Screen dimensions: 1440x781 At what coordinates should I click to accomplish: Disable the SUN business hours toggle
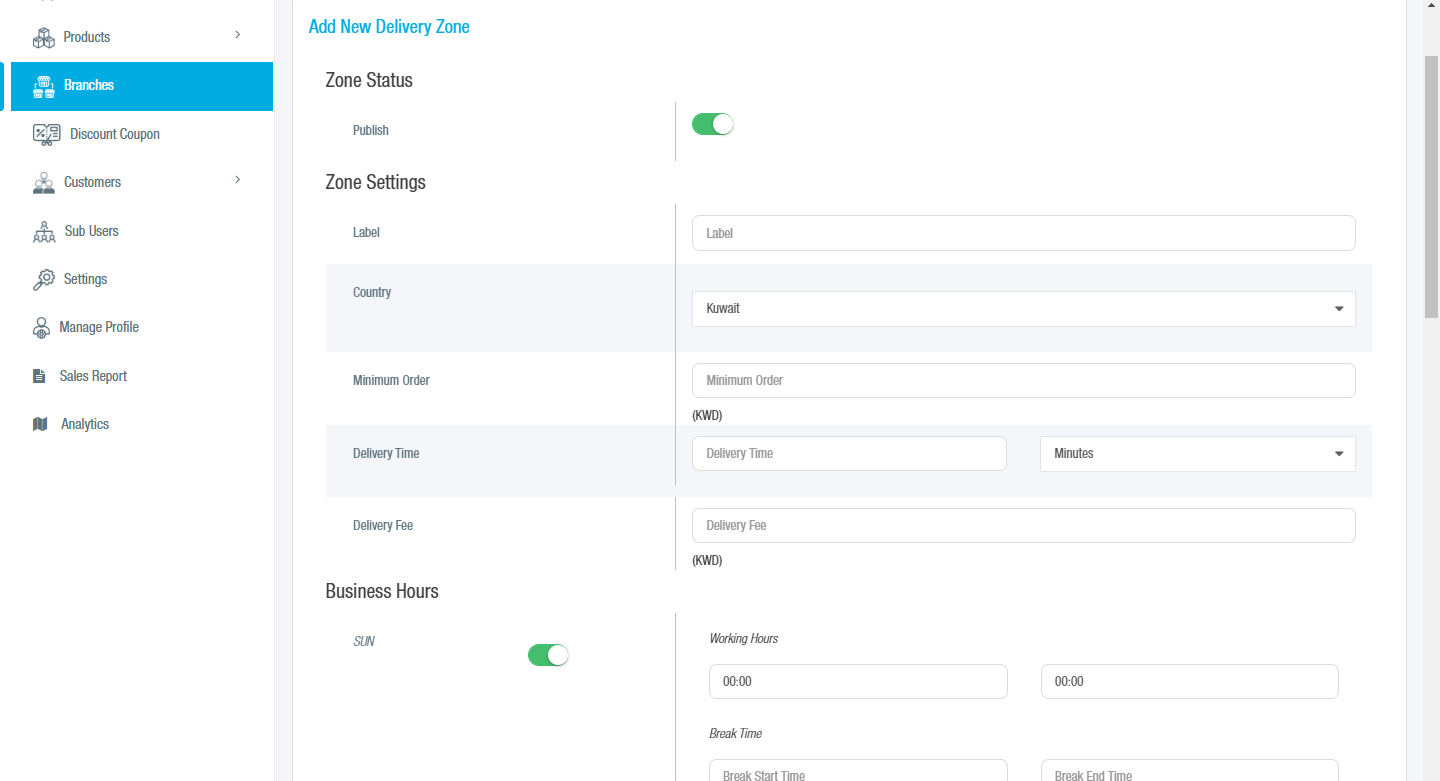[548, 655]
